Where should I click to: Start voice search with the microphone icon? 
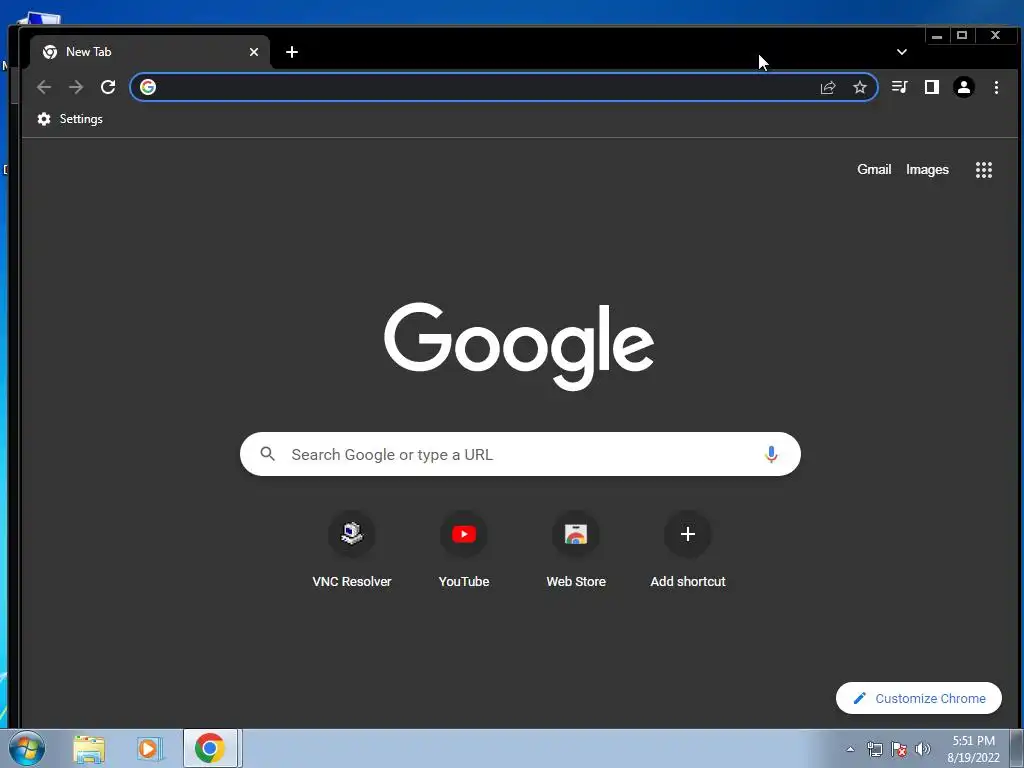(x=771, y=455)
